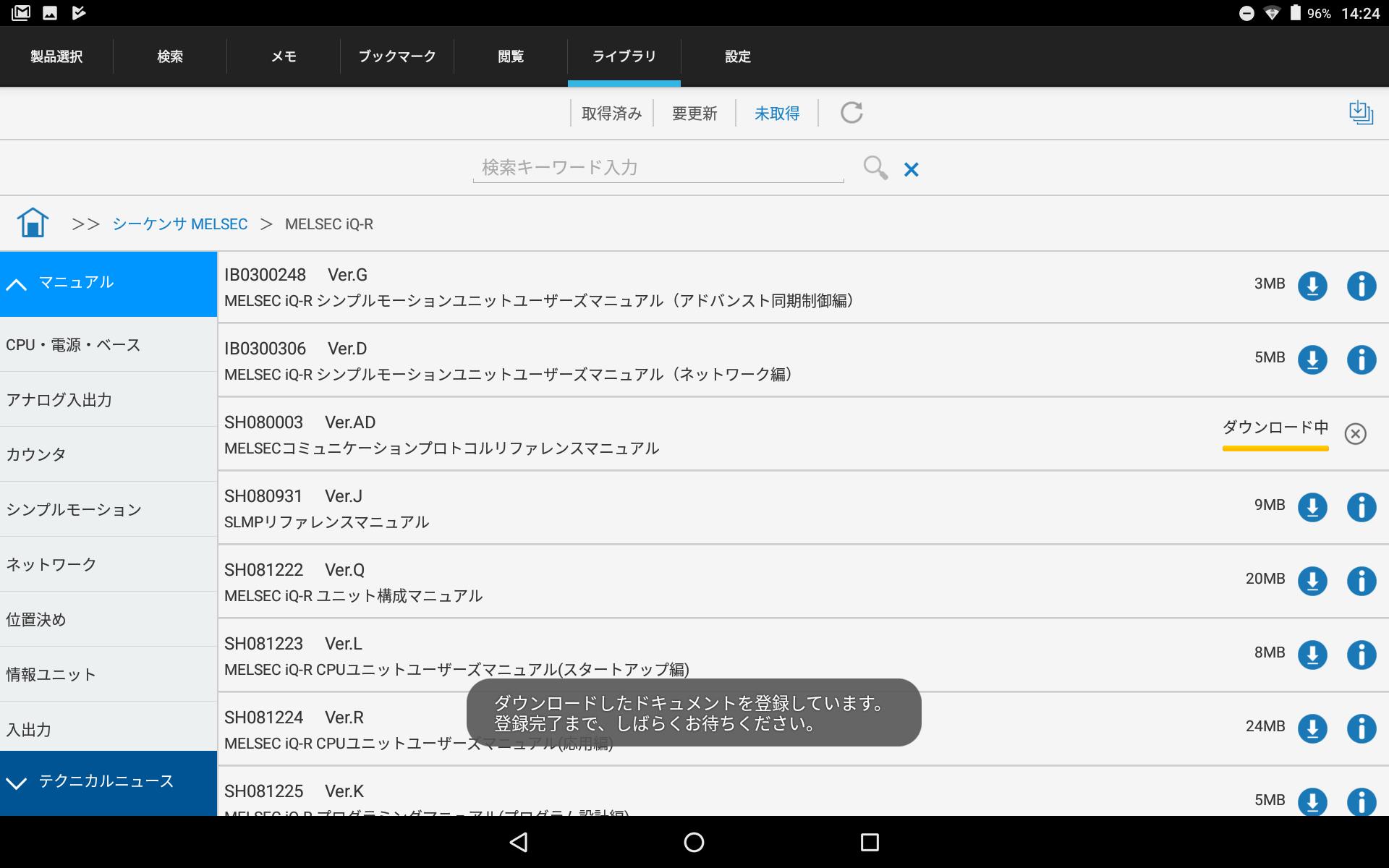
Task: Click the シーケンサ MELSEC breadcrumb link
Action: [180, 224]
